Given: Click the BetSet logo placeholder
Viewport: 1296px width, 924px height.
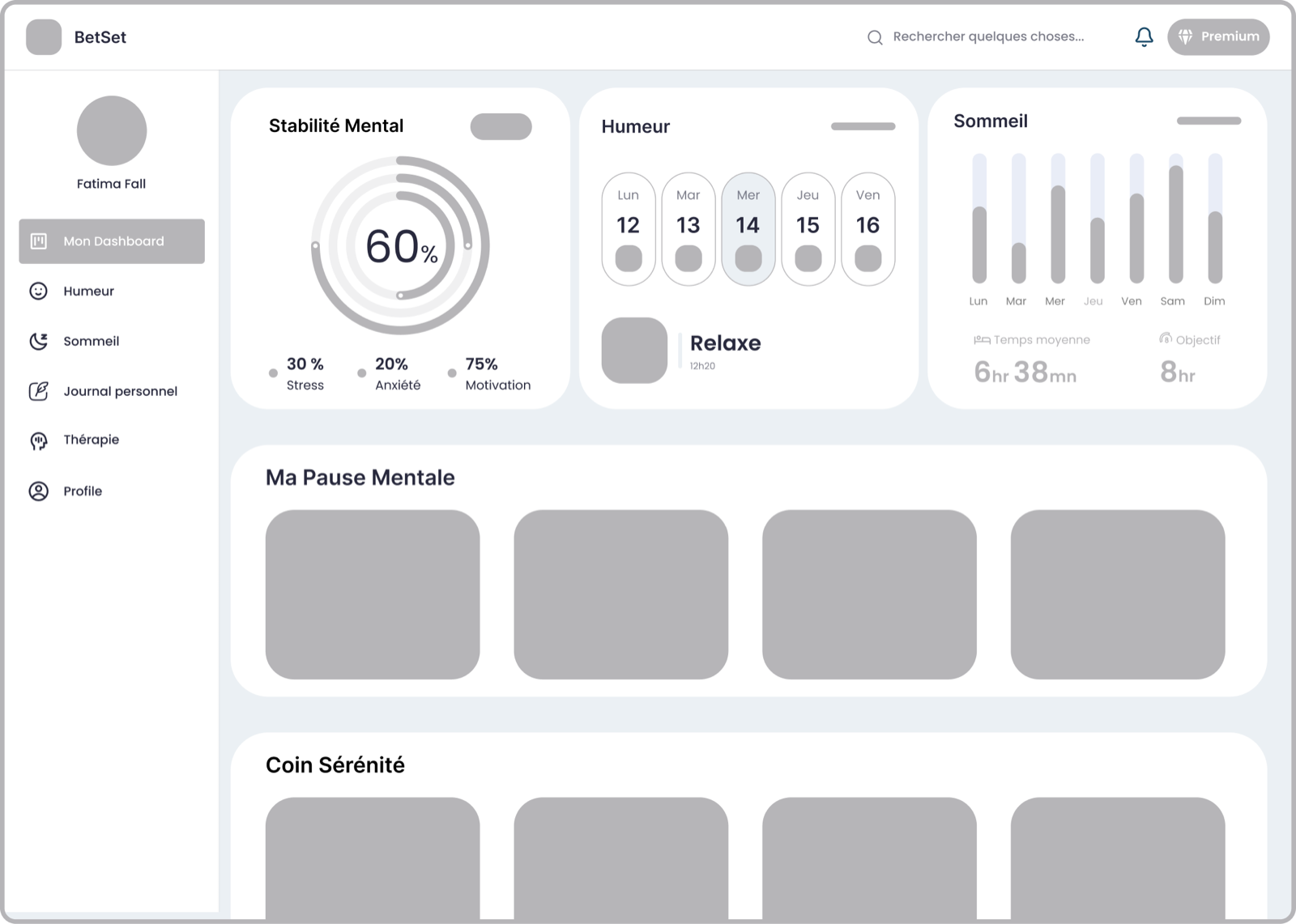Looking at the screenshot, I should point(44,37).
